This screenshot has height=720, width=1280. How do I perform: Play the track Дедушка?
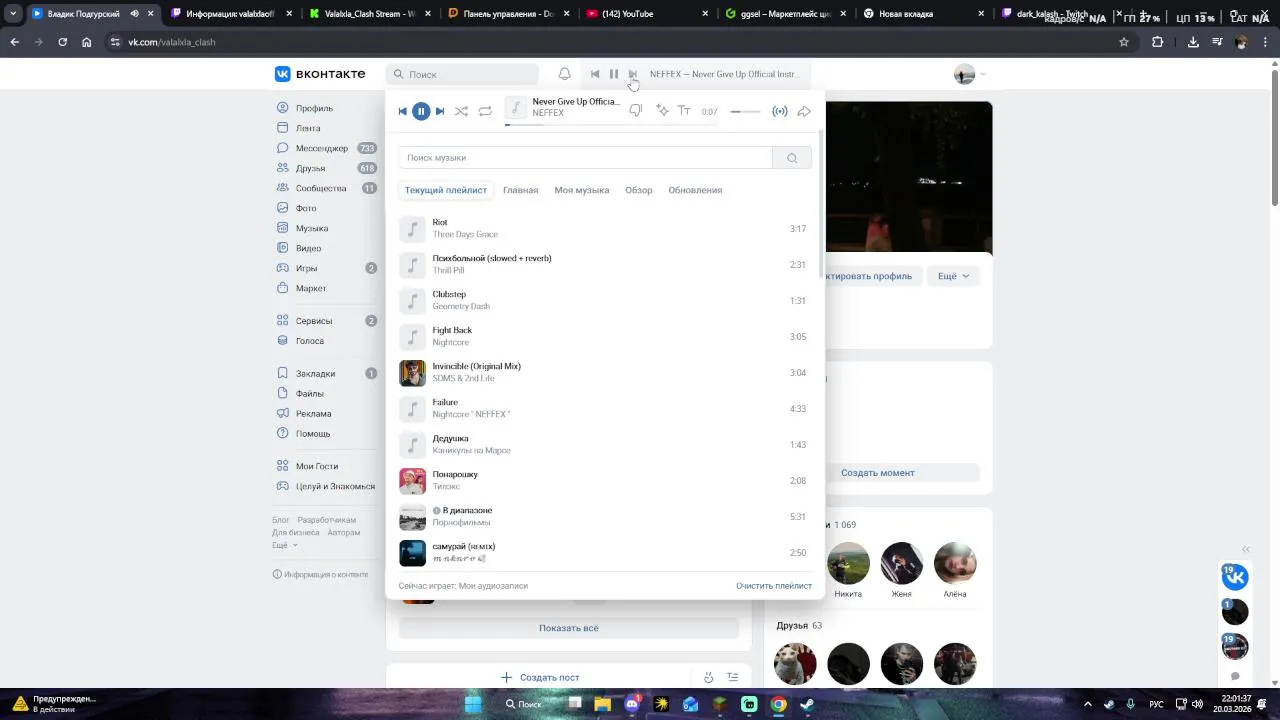605,445
